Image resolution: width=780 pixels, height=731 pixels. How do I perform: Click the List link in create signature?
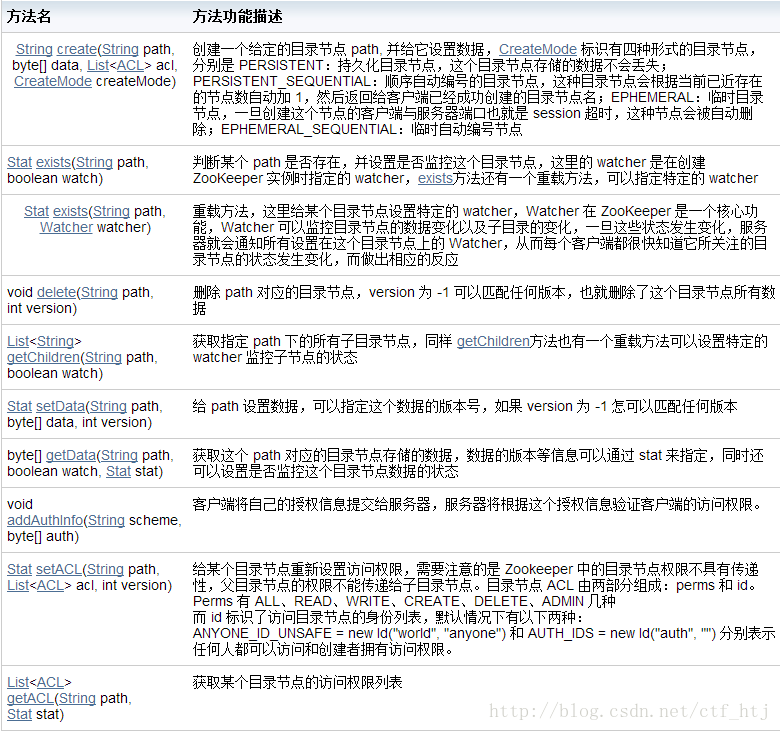98,65
